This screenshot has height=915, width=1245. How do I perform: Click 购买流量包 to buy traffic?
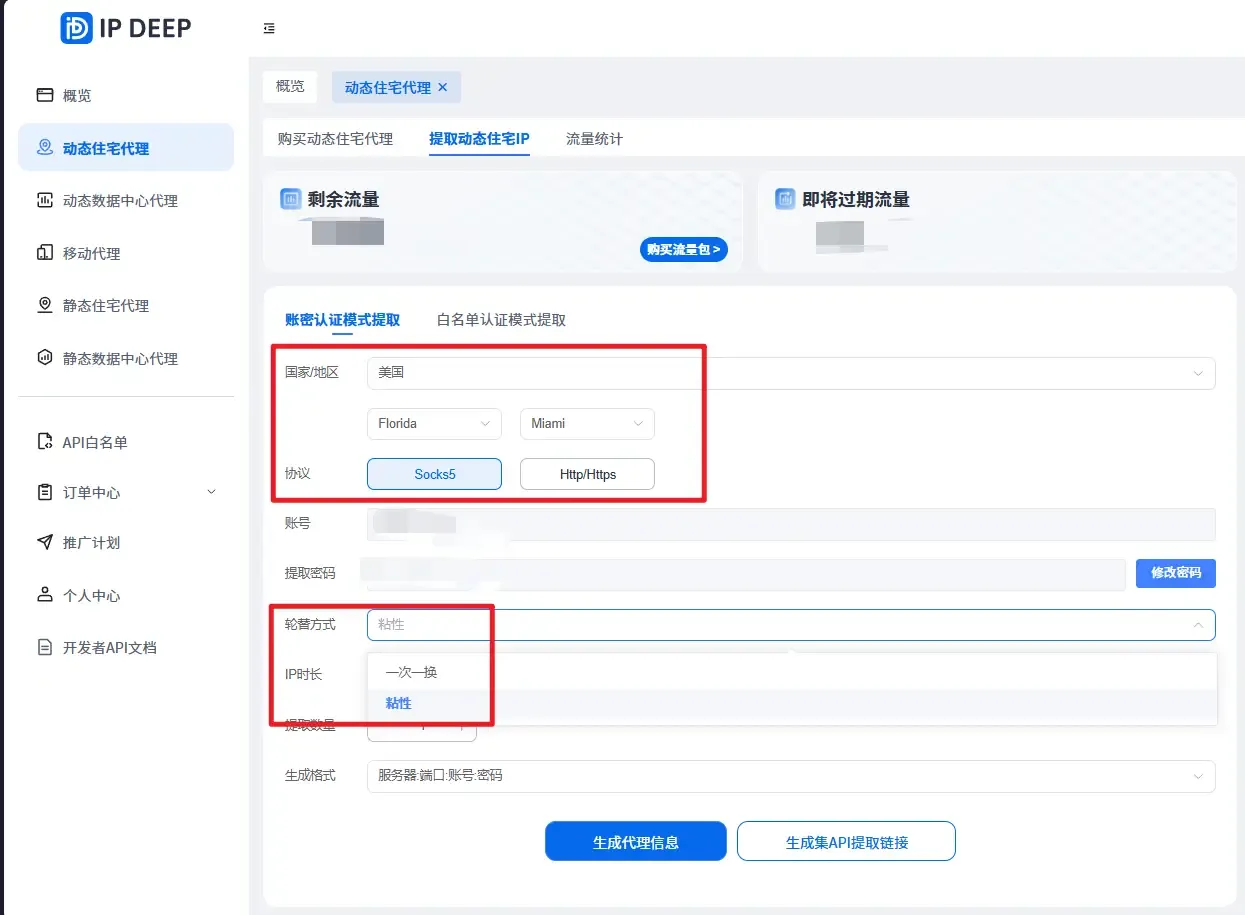pos(683,249)
